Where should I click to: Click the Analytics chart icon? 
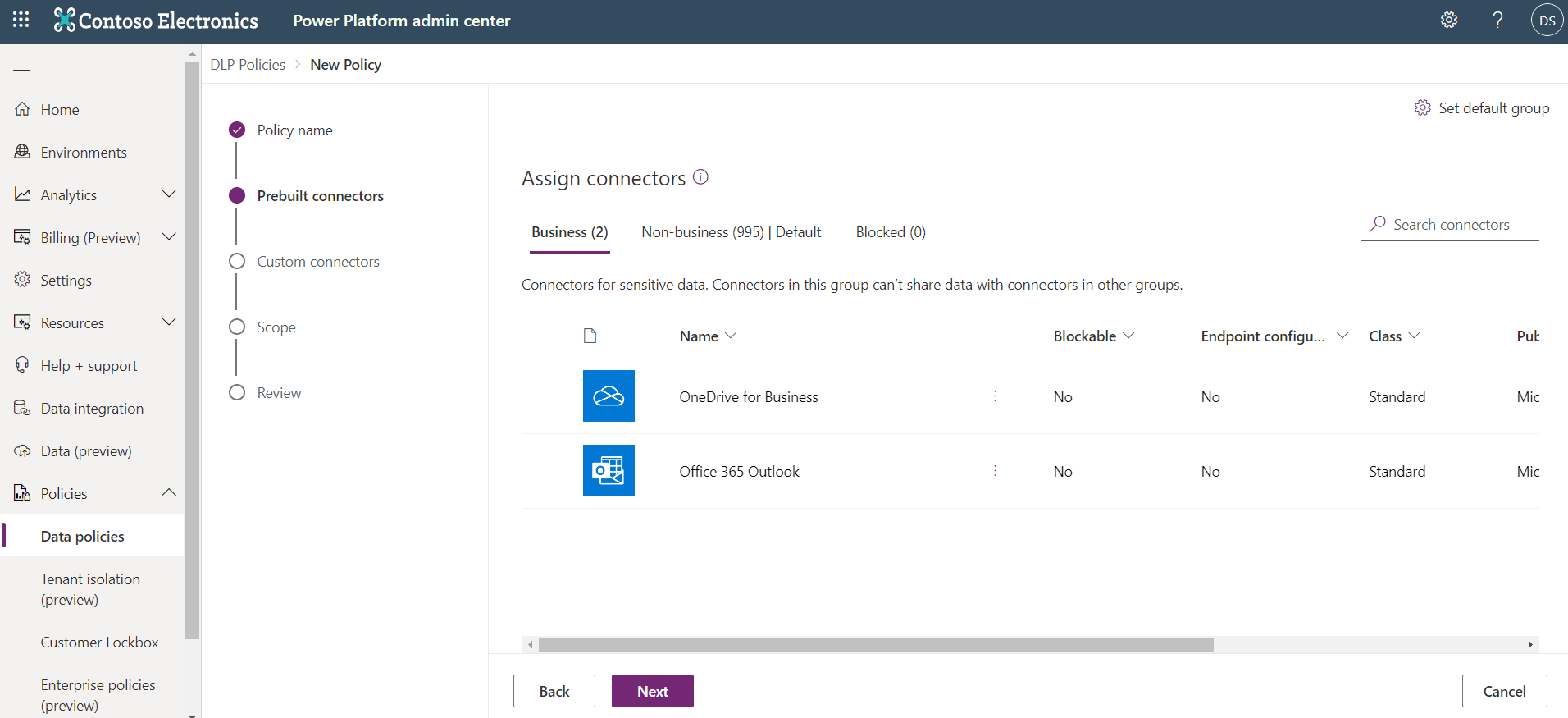click(22, 194)
